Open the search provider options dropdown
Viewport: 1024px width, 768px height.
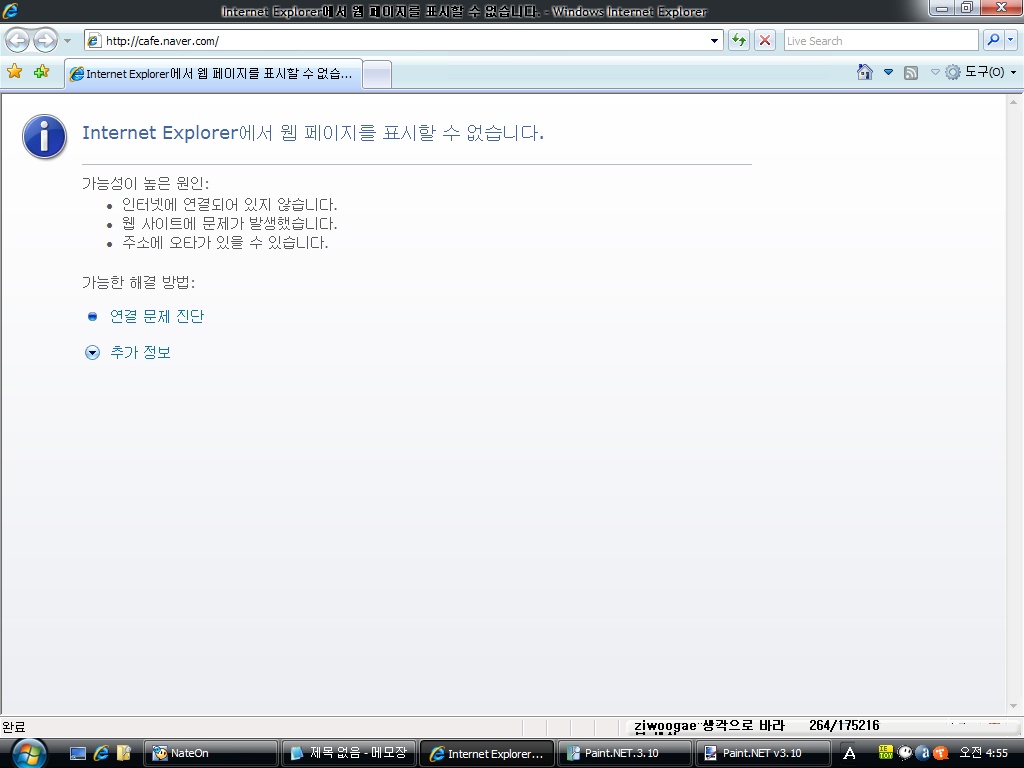pos(1010,40)
